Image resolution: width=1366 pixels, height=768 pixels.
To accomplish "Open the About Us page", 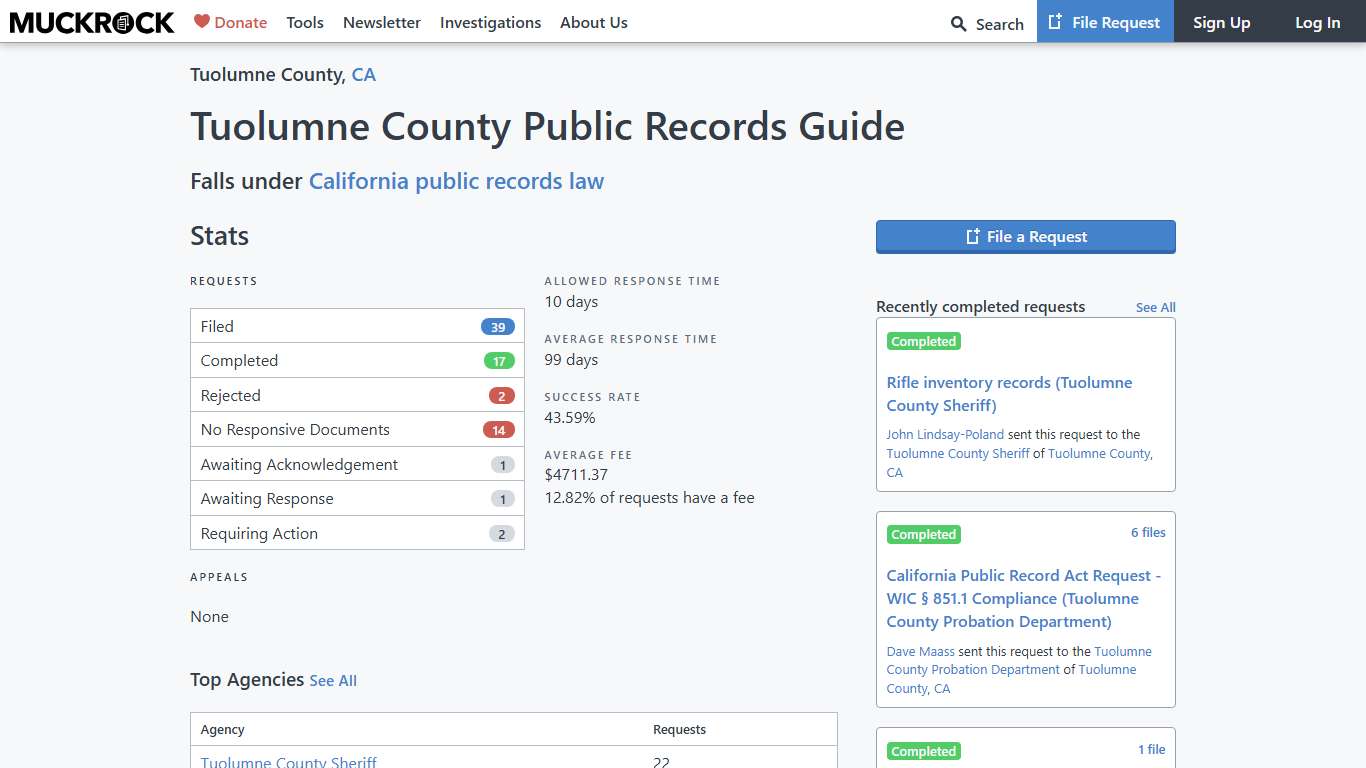I will (594, 22).
